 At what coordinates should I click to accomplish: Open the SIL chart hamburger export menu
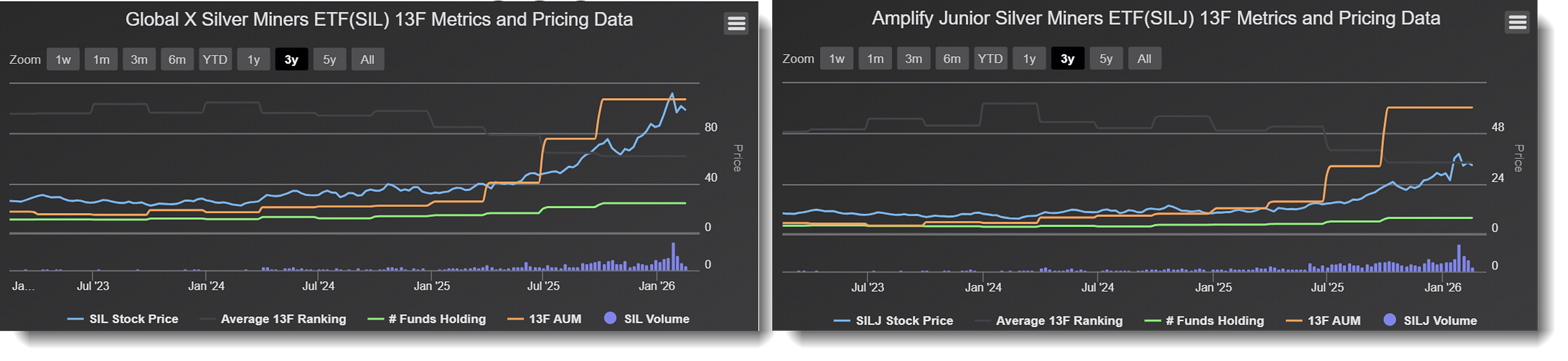[736, 24]
